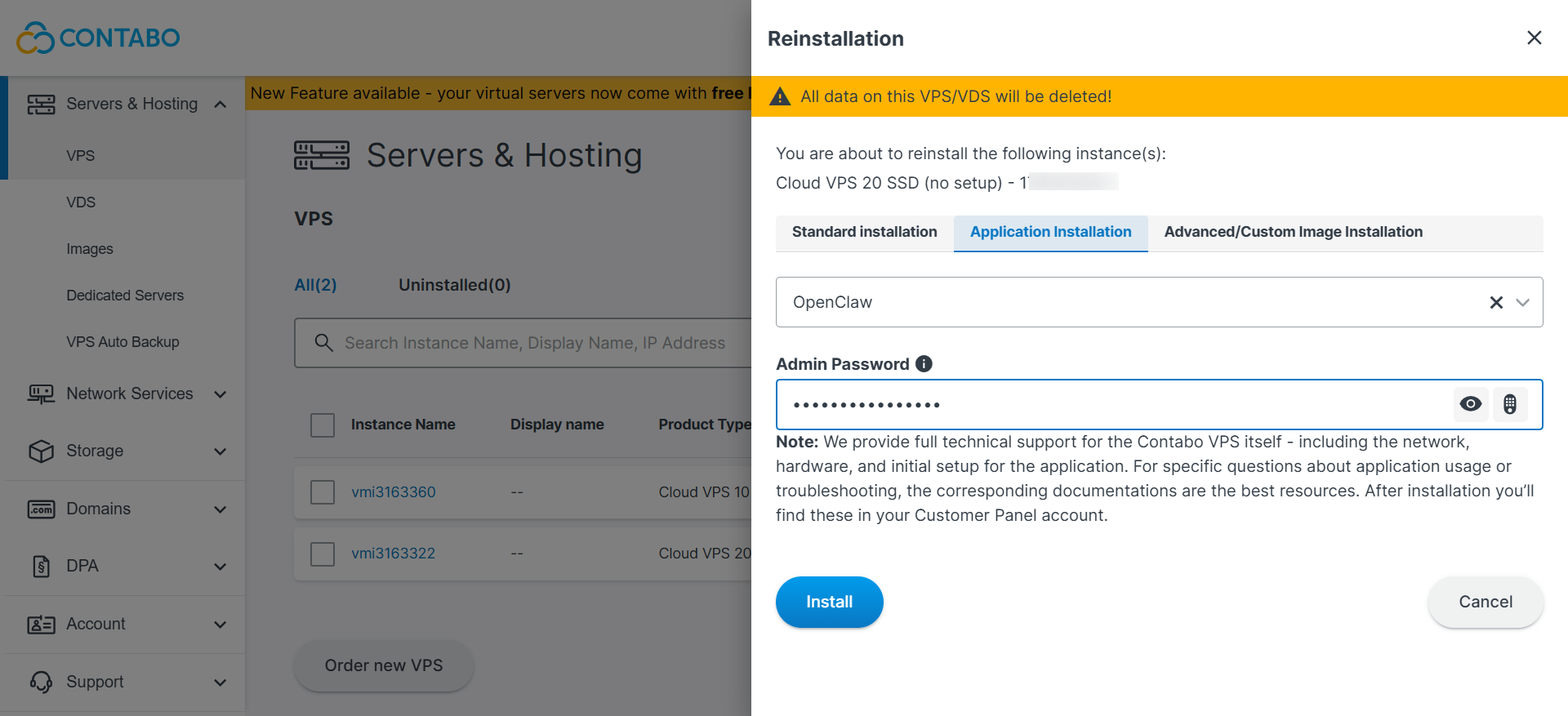Check the vmi3163360 row checkbox
This screenshot has width=1568, height=716.
point(323,492)
